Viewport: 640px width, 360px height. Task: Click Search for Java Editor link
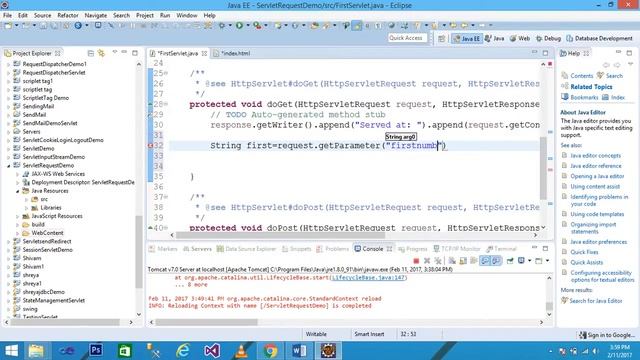[596, 301]
